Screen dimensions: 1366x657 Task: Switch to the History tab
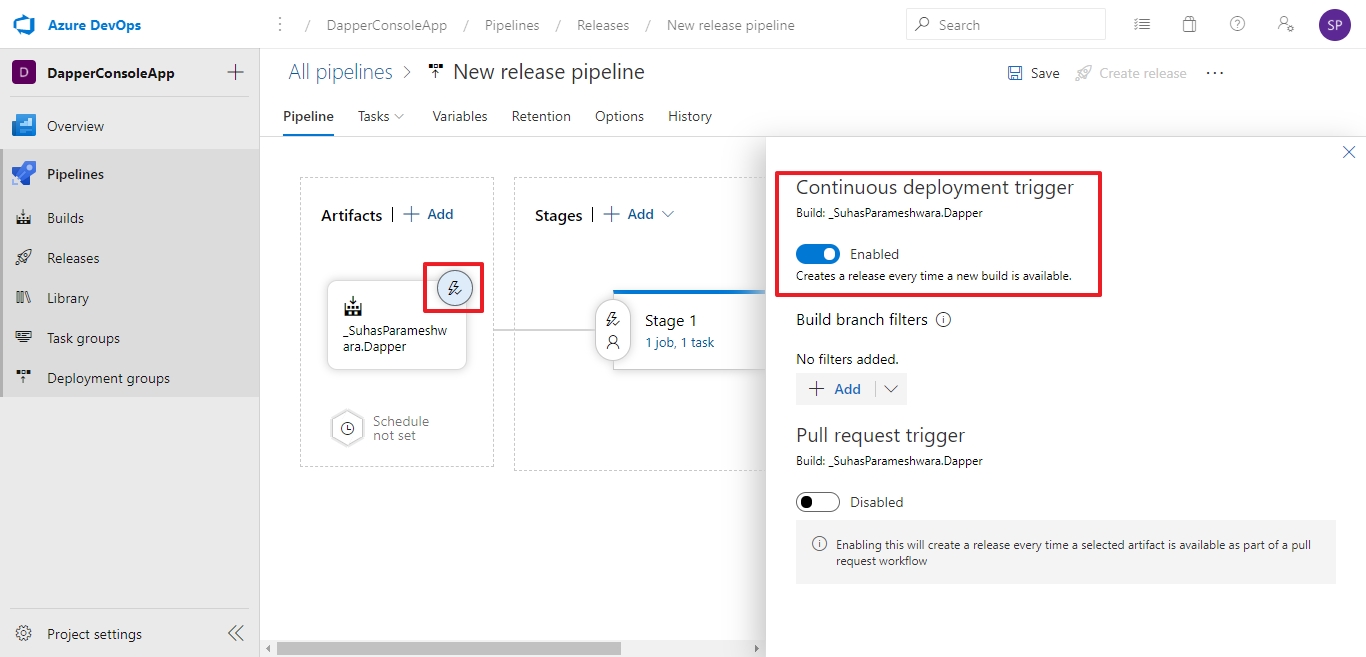click(690, 116)
